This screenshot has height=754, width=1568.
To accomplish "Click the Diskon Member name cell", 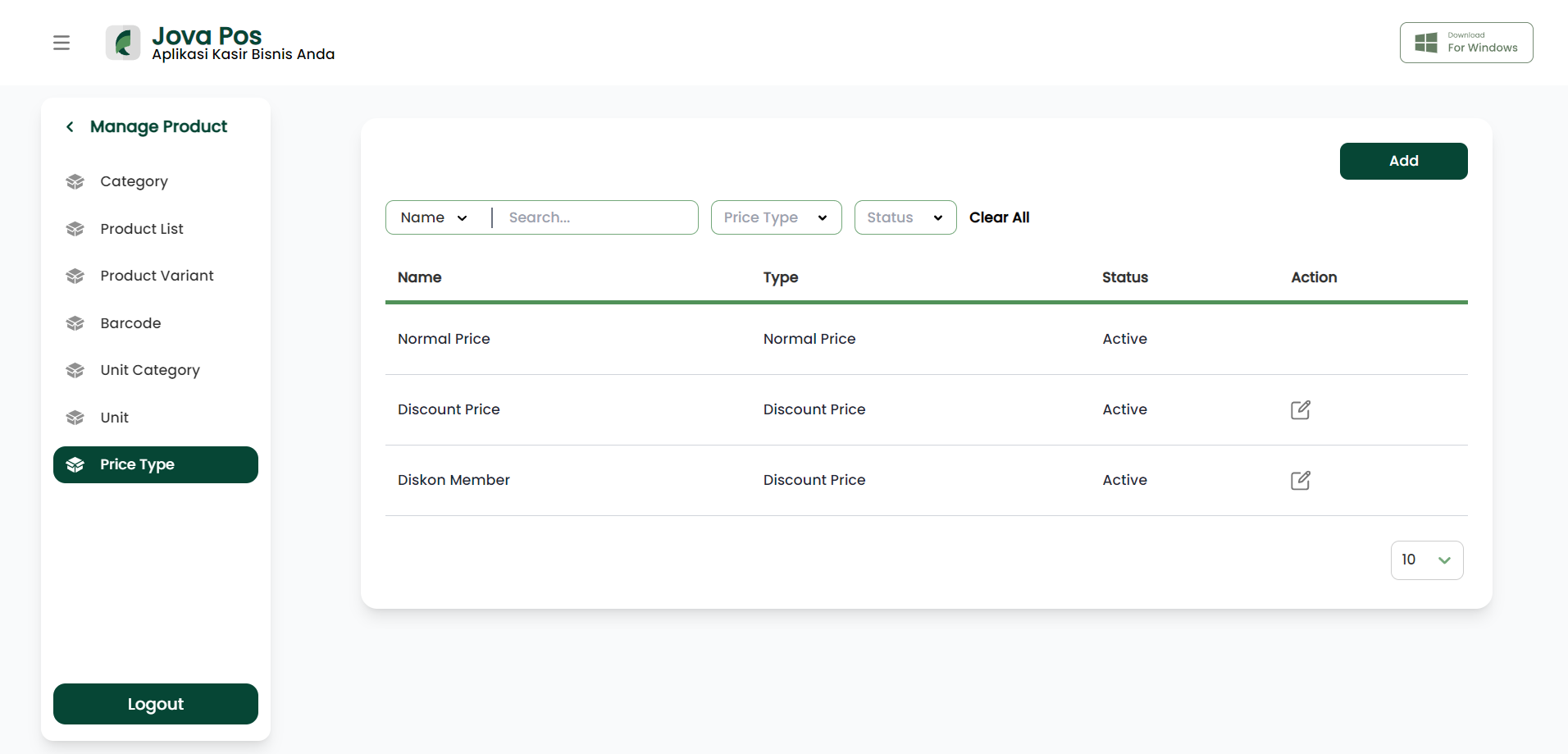I will pos(454,480).
